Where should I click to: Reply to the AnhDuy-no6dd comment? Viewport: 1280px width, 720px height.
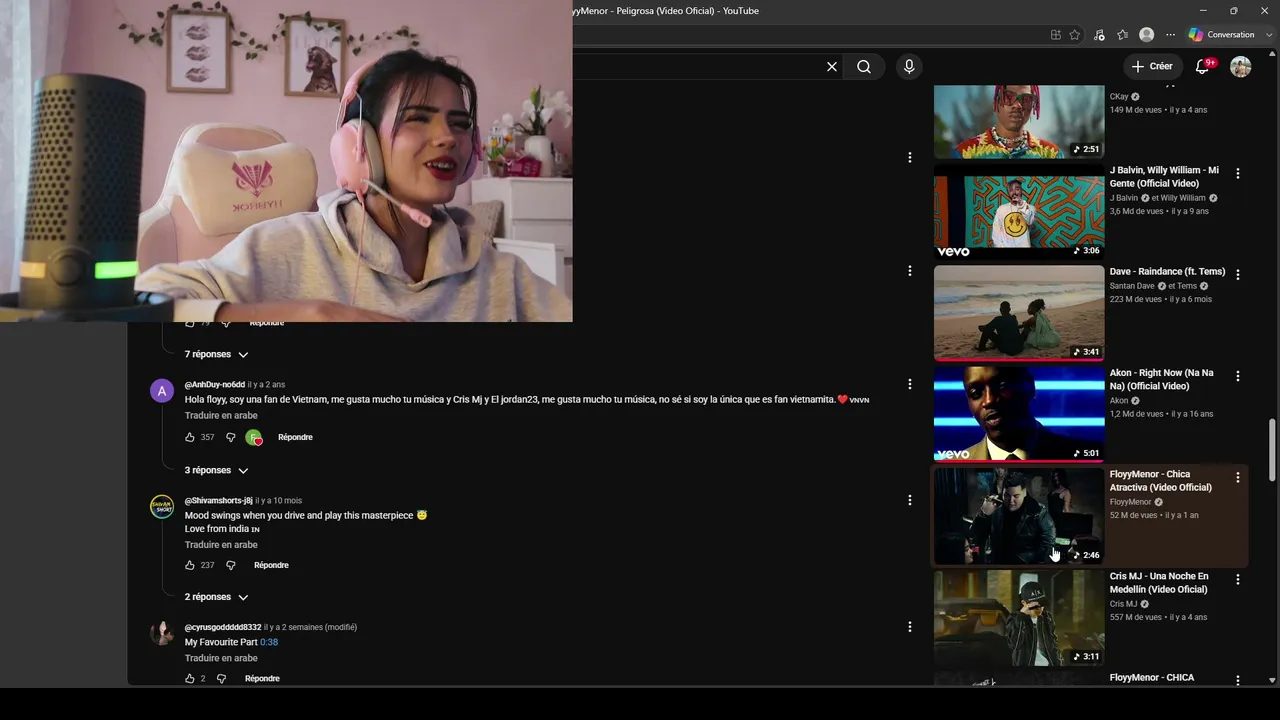[295, 438]
